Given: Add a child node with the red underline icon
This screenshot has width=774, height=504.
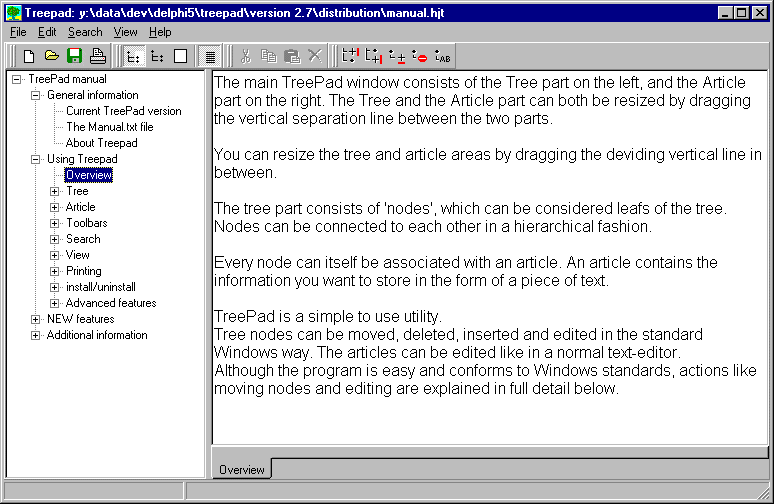Looking at the screenshot, I should [397, 56].
